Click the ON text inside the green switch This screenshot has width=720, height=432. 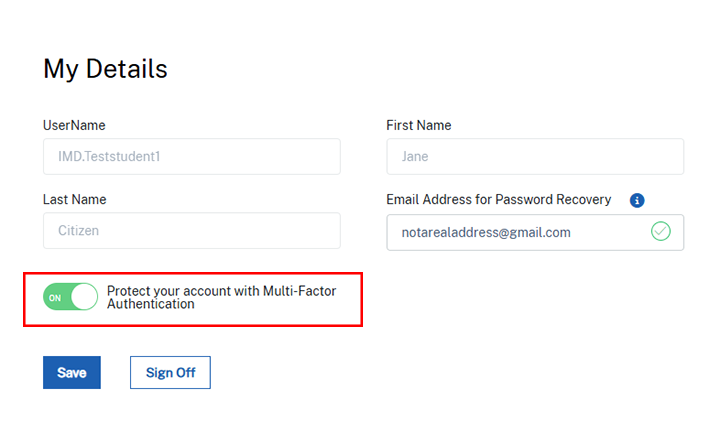click(56, 298)
